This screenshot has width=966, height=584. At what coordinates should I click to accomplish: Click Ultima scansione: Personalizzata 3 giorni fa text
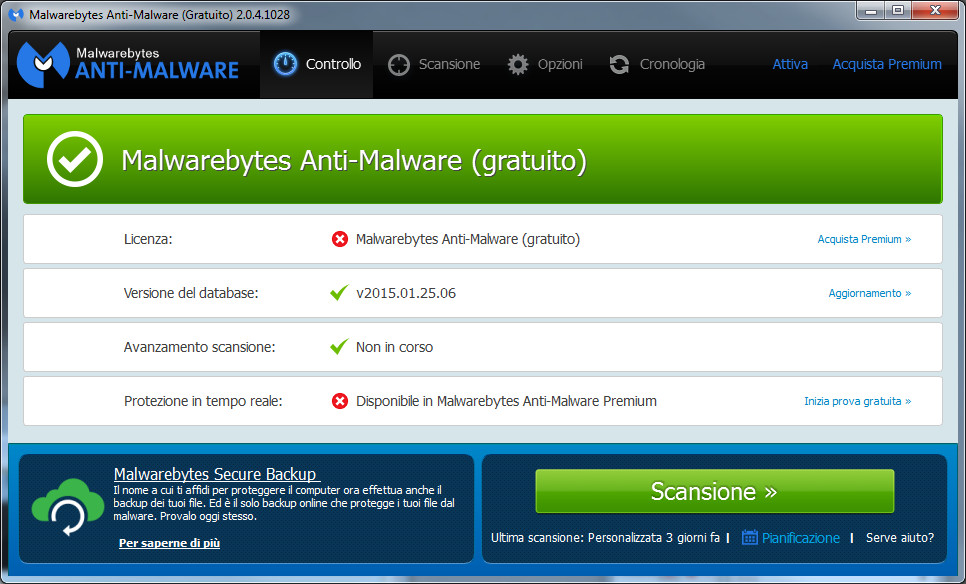pos(605,538)
